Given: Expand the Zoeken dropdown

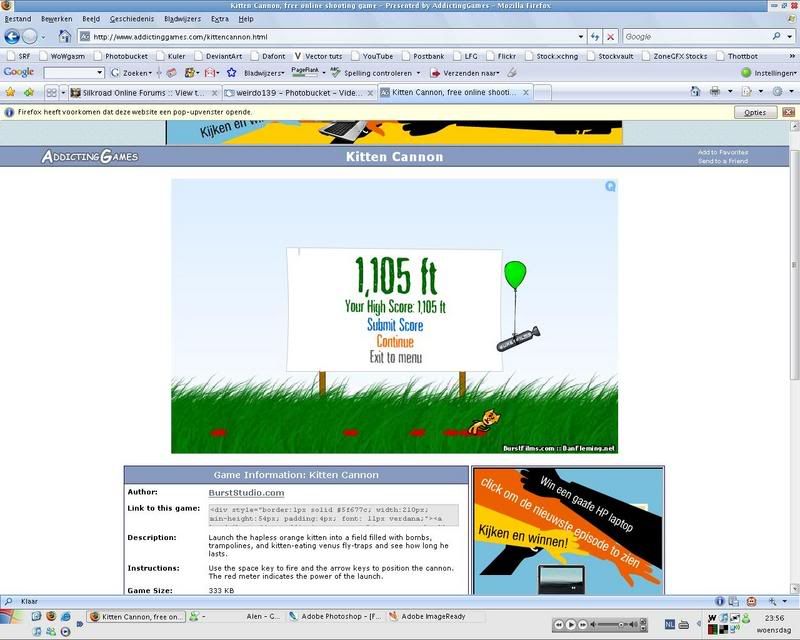Looking at the screenshot, I should pyautogui.click(x=150, y=73).
